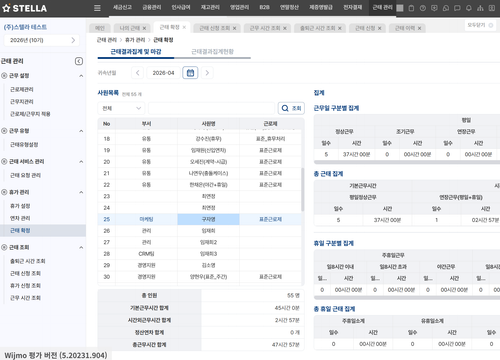Collapse the 근무 유형 section
The height and width of the screenshot is (360, 500).
coord(81,131)
